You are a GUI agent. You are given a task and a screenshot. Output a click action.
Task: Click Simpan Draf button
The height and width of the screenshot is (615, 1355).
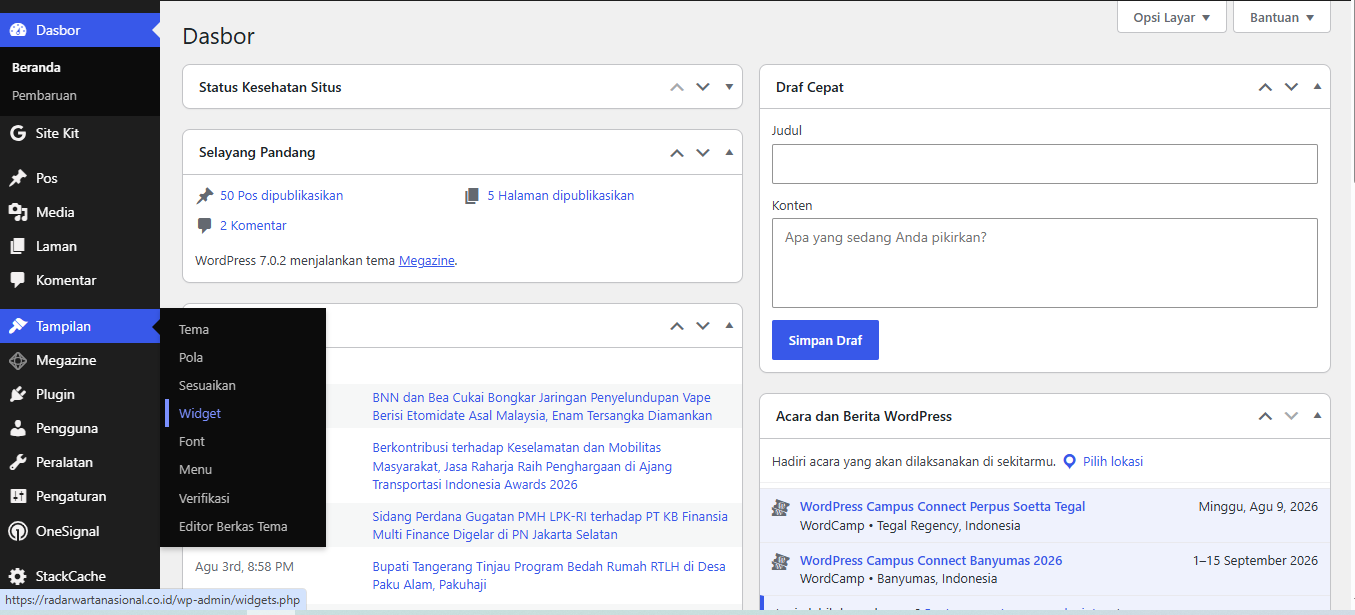click(x=825, y=340)
